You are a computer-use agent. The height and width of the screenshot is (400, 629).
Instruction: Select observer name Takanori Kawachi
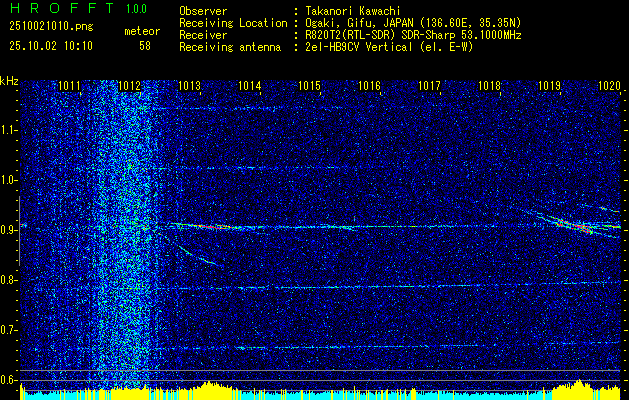pos(353,11)
